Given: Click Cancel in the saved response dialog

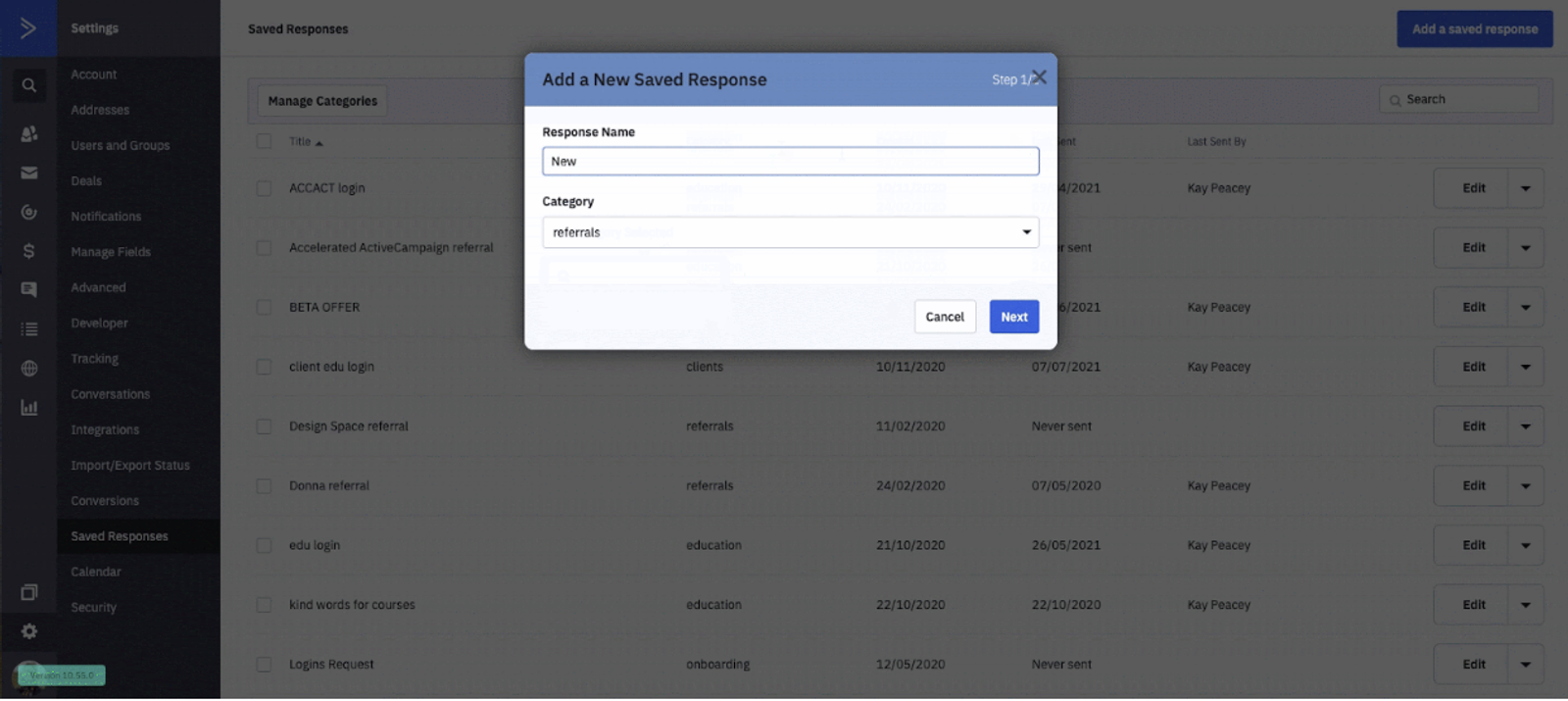Looking at the screenshot, I should click(944, 317).
